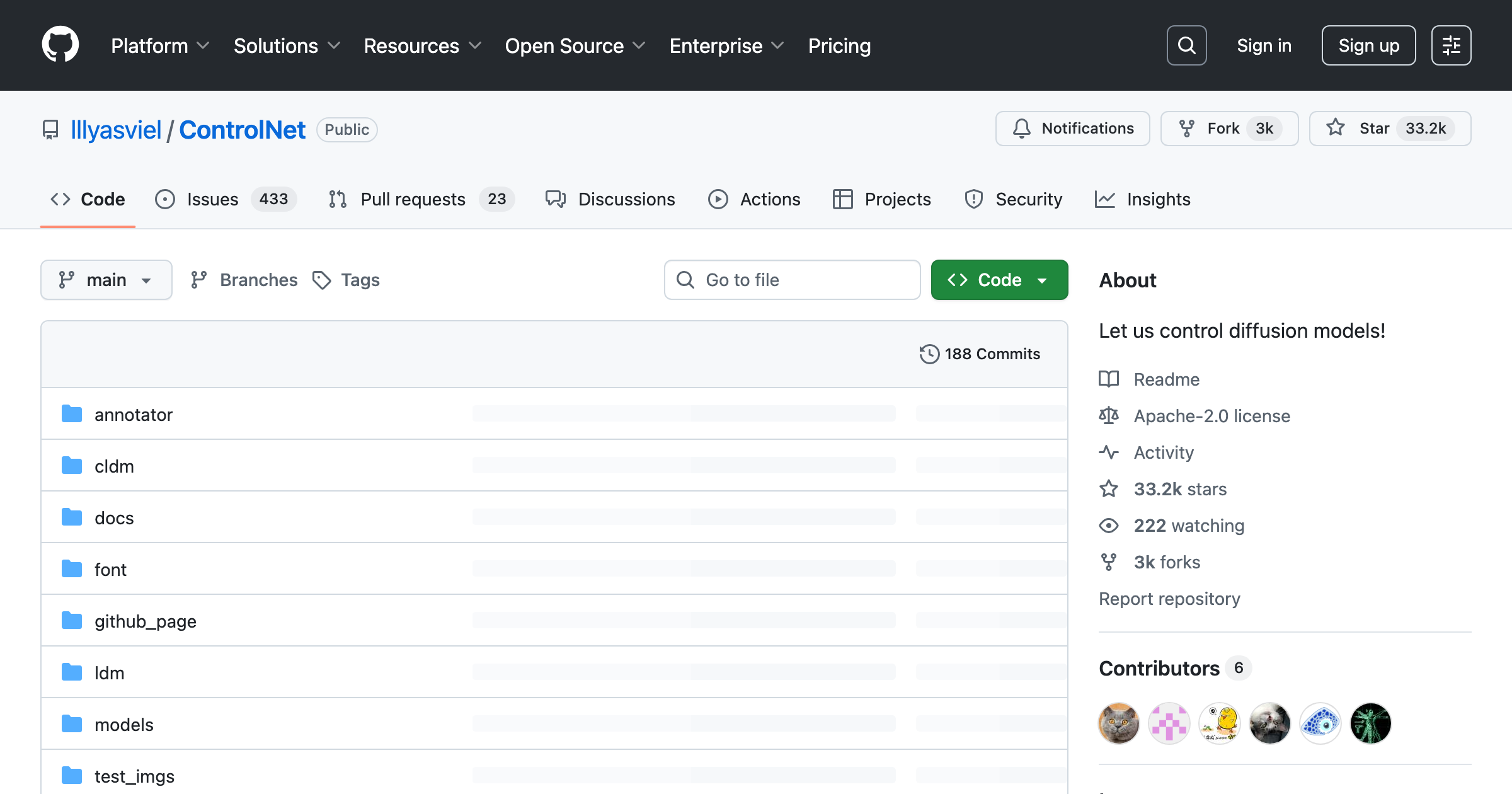Expand the Open Source menu
Image resolution: width=1512 pixels, height=794 pixels.
coord(575,45)
